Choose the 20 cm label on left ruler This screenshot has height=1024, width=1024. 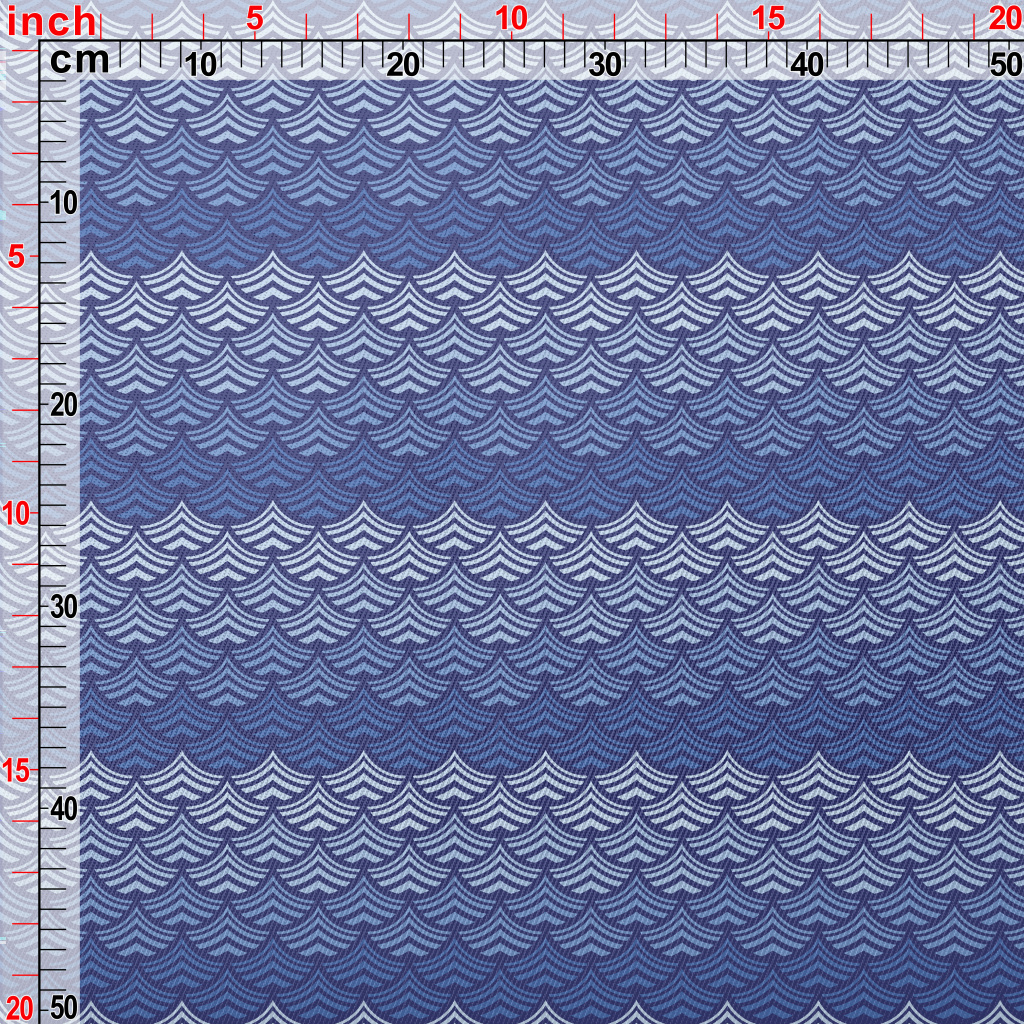(63, 405)
